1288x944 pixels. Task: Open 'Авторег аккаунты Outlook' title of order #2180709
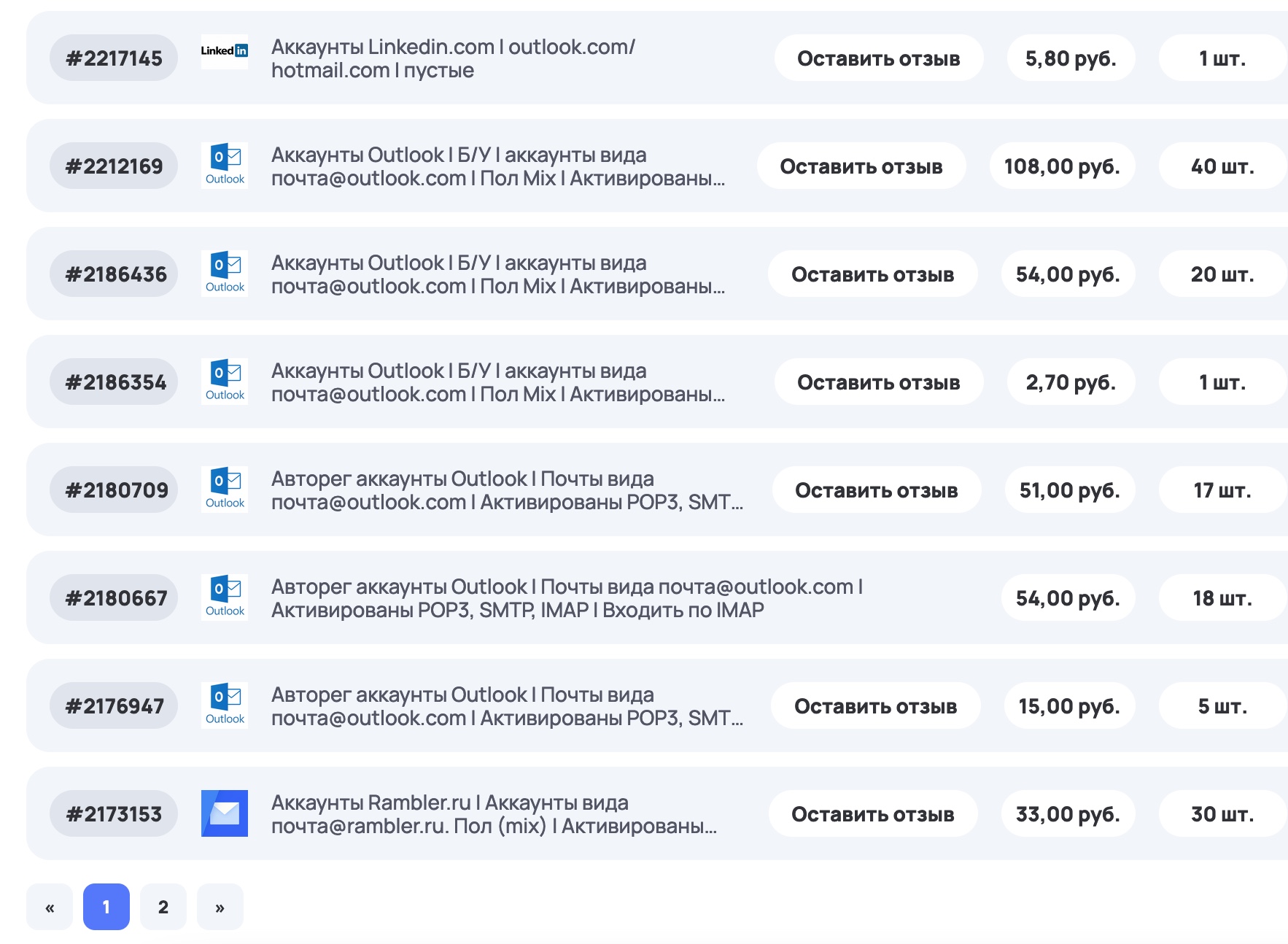(508, 490)
